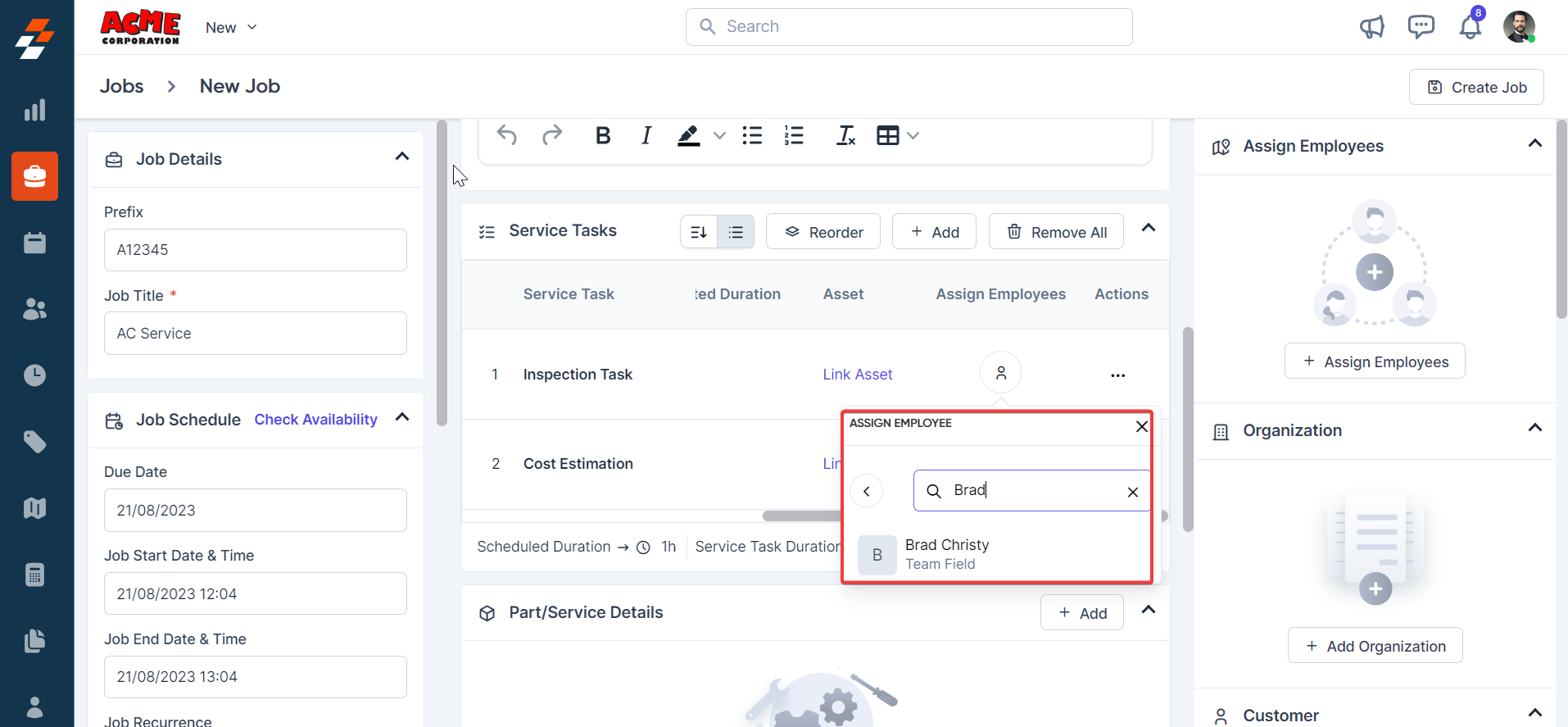Click the Create Job button

[1476, 87]
